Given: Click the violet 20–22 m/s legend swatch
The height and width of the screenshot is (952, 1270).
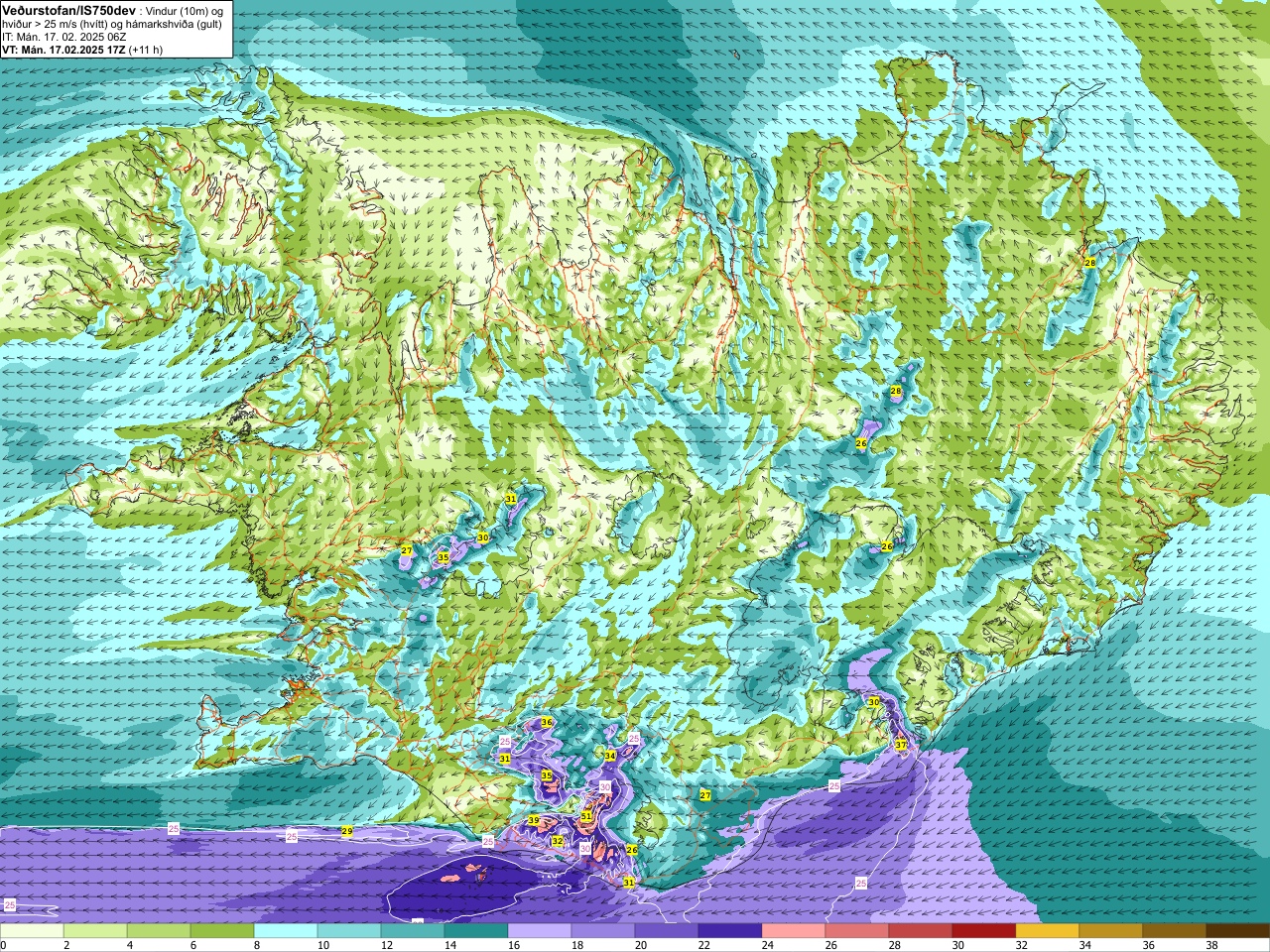Looking at the screenshot, I should click(667, 931).
